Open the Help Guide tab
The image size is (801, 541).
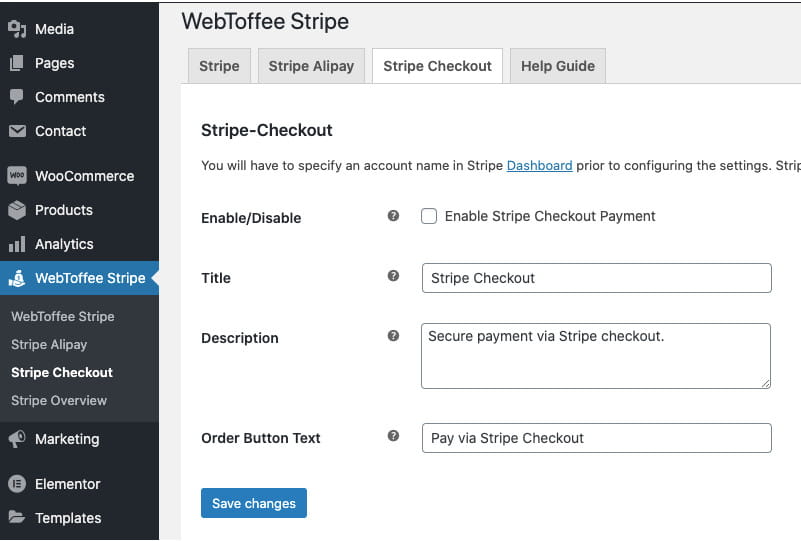pyautogui.click(x=558, y=66)
